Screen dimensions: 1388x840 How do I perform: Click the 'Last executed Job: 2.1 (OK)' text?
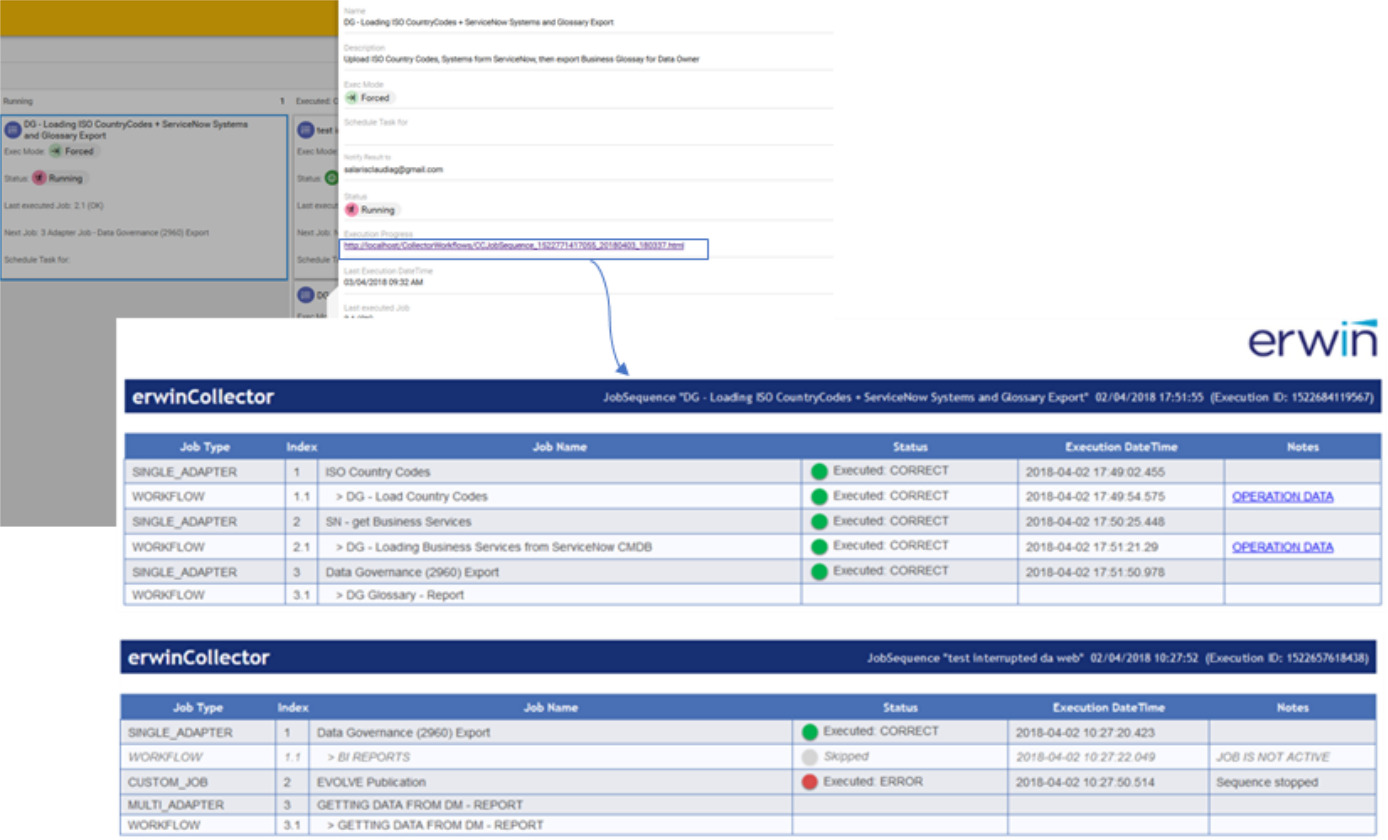pos(53,205)
